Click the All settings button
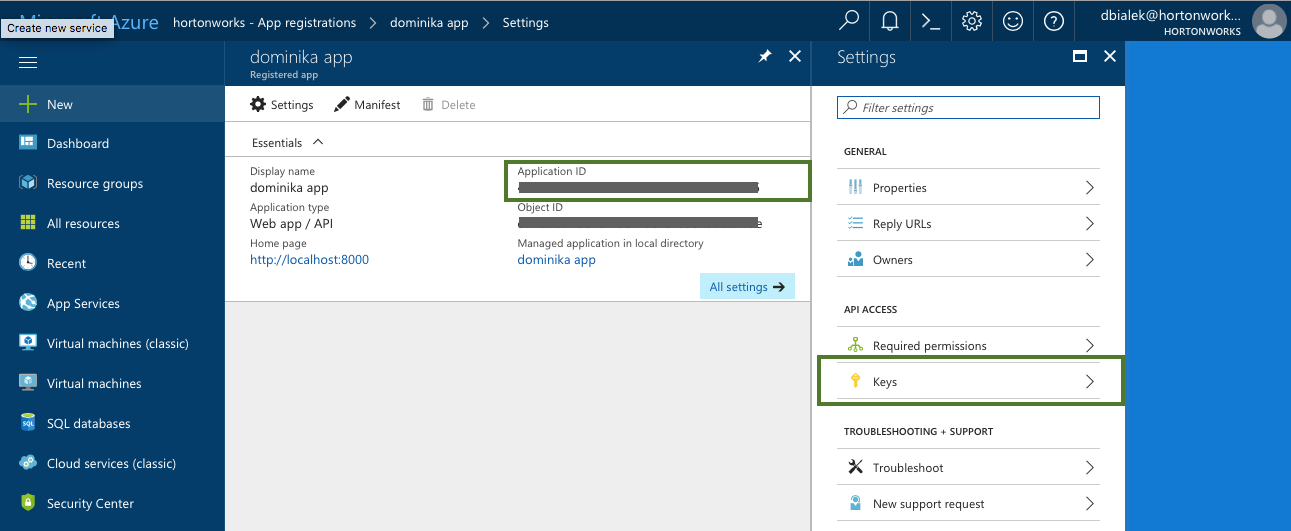The image size is (1291, 531). coord(747,287)
